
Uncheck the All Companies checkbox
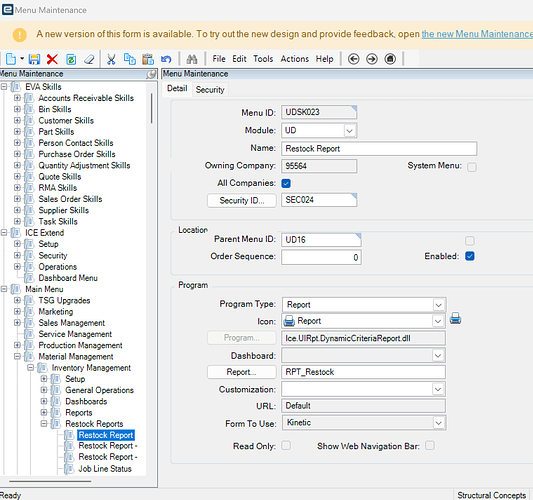(x=286, y=183)
